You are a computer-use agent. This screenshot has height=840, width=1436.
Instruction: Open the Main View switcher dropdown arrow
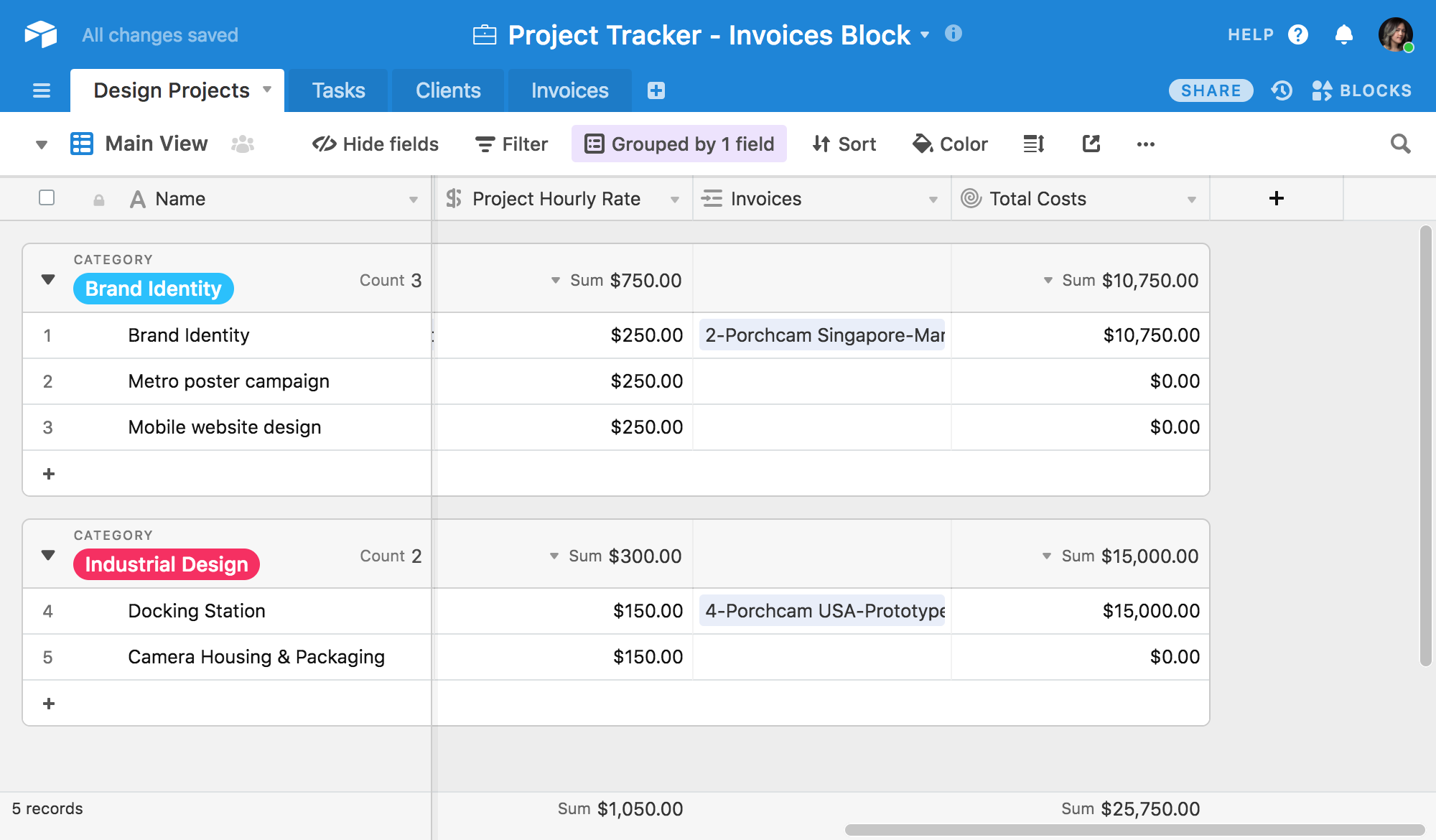42,144
